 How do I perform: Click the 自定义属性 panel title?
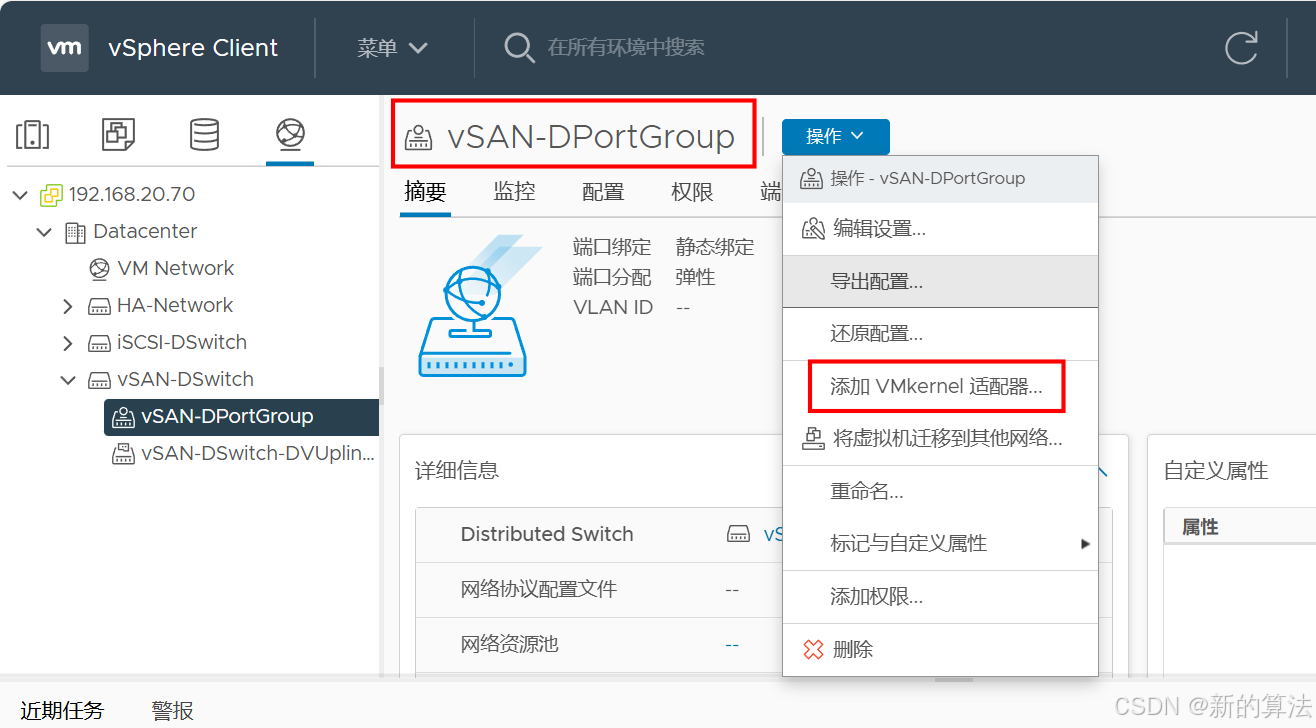tap(1216, 470)
